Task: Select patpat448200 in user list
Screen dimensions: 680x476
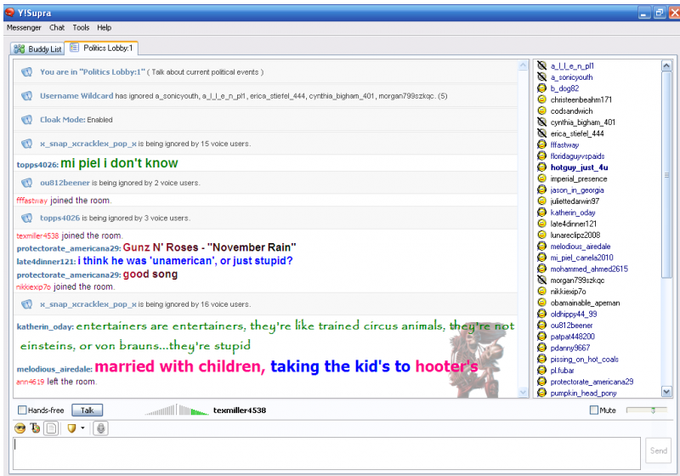Action: coord(572,336)
